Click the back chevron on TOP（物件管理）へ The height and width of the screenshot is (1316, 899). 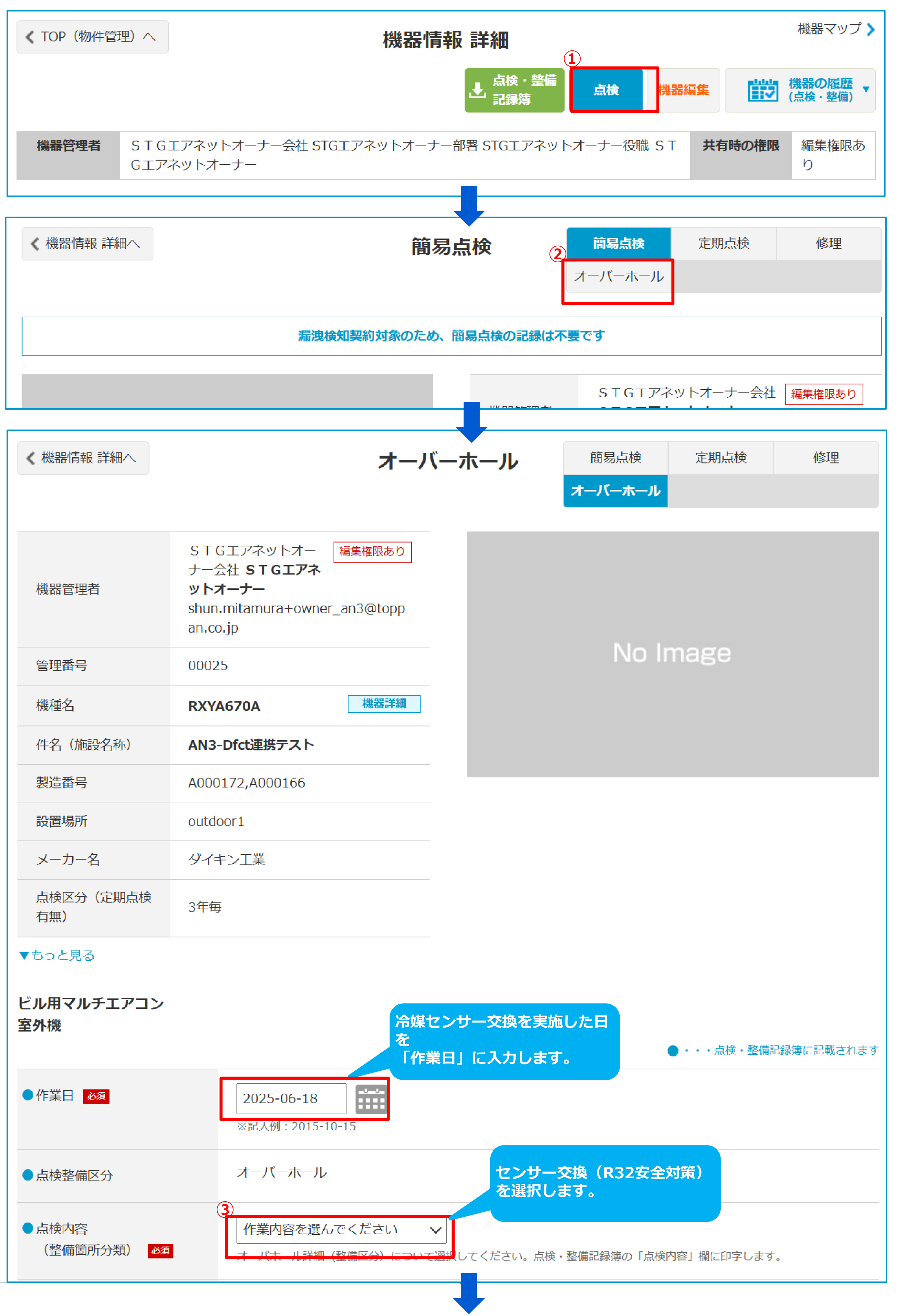tap(30, 37)
